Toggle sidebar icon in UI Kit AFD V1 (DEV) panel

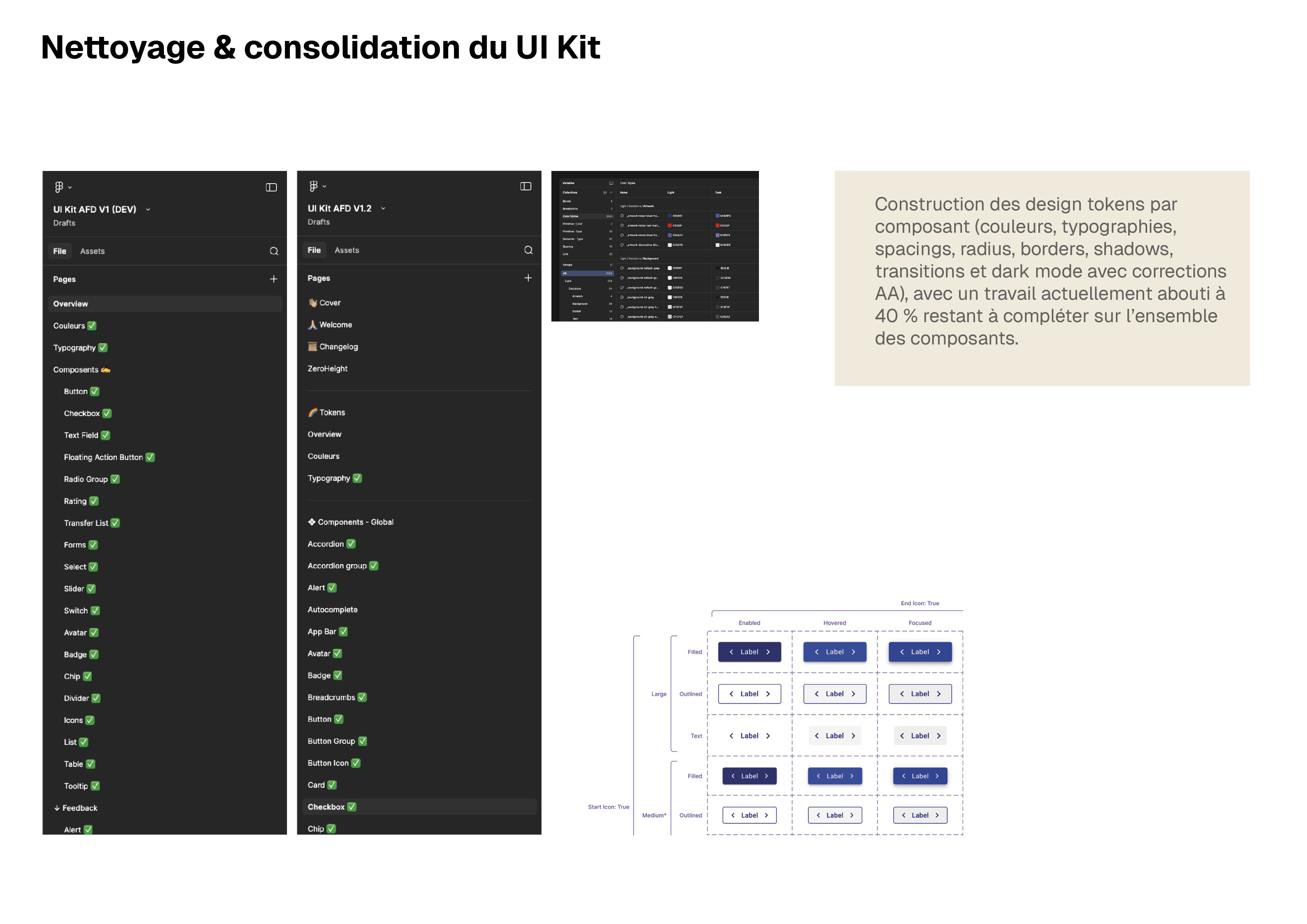[271, 187]
